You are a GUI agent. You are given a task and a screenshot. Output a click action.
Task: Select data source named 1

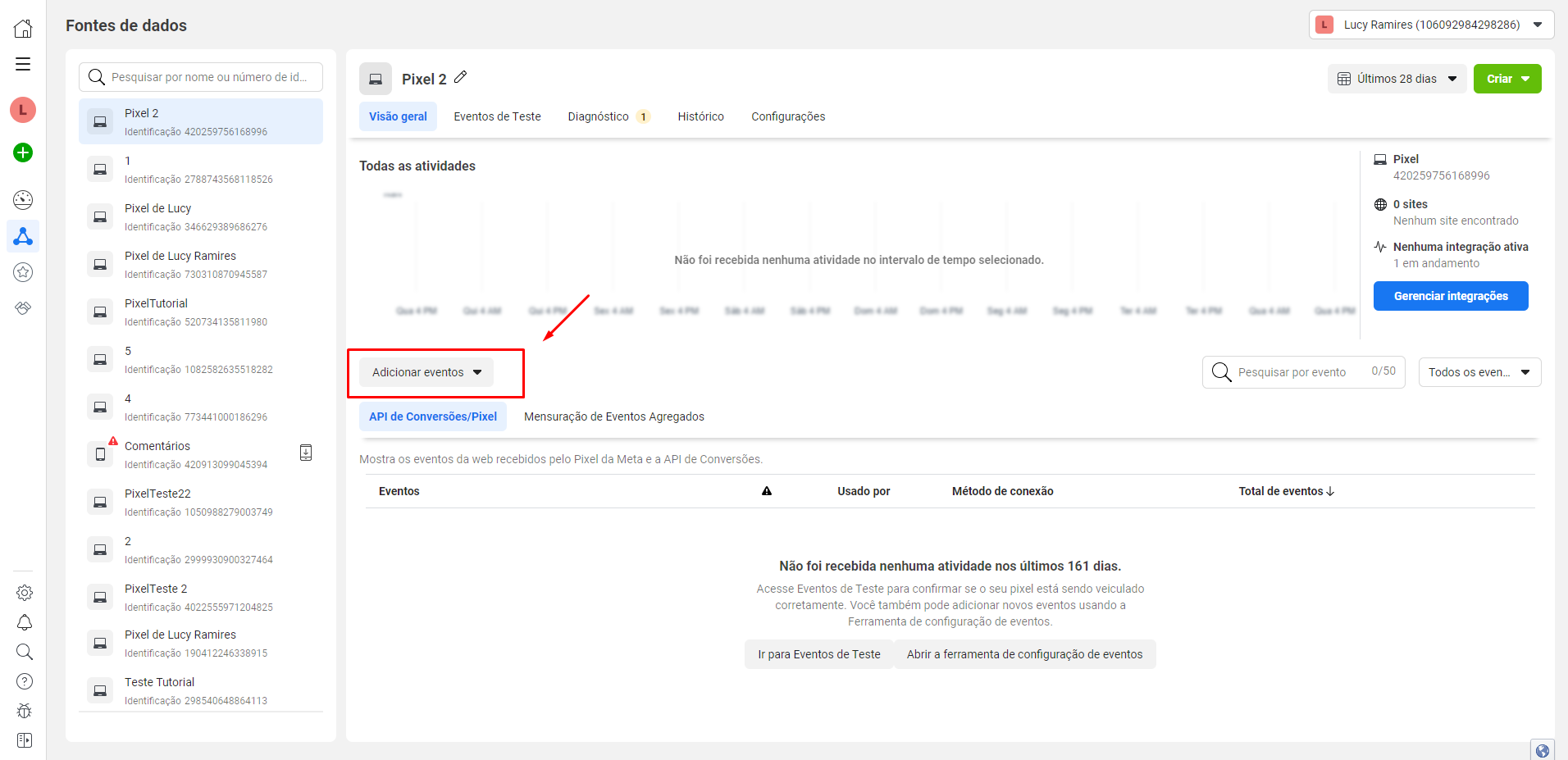[x=201, y=169]
